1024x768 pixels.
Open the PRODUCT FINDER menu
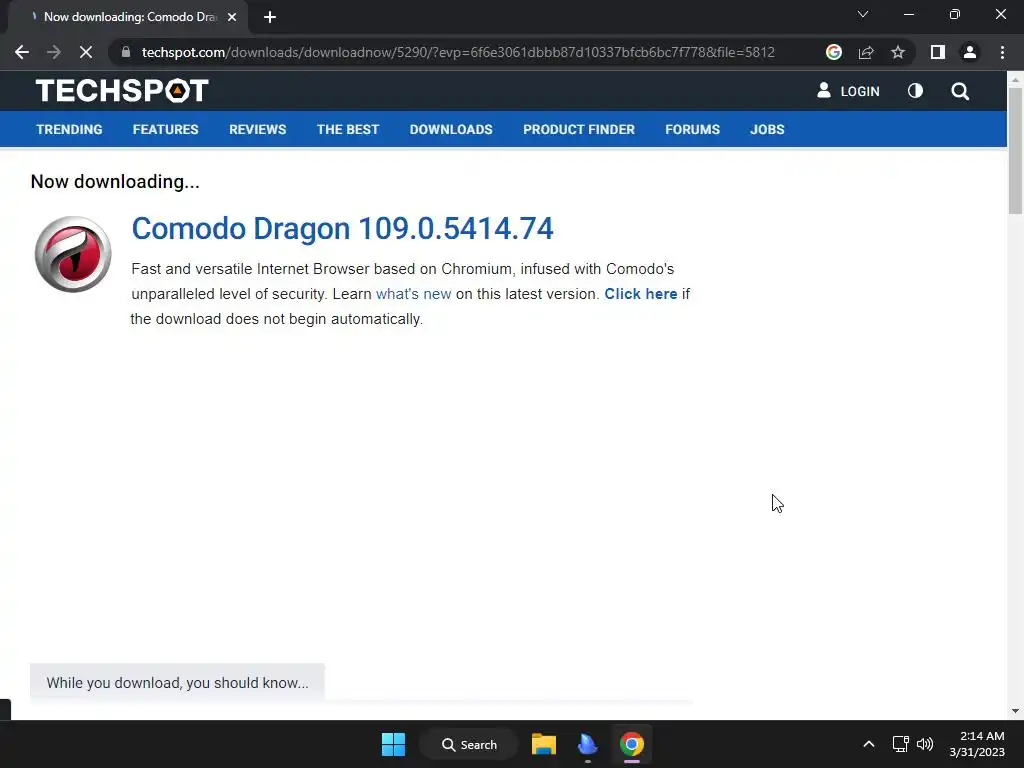(x=579, y=129)
